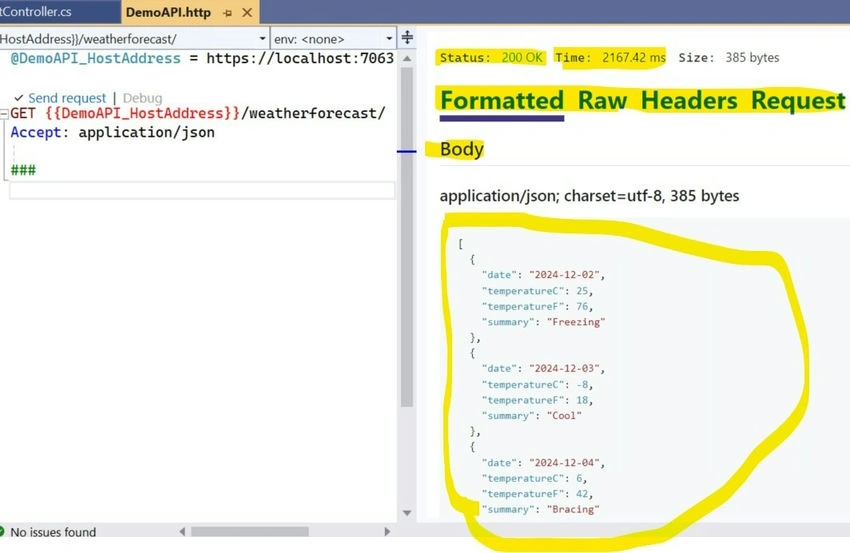Click the Debug link
Screen dimensions: 850x553
[142, 98]
